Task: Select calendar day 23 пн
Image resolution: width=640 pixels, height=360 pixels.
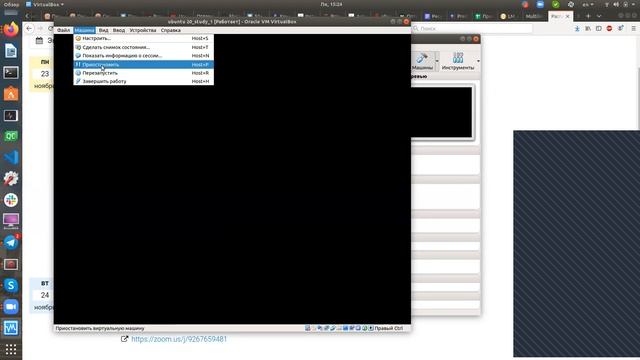Action: click(x=41, y=74)
